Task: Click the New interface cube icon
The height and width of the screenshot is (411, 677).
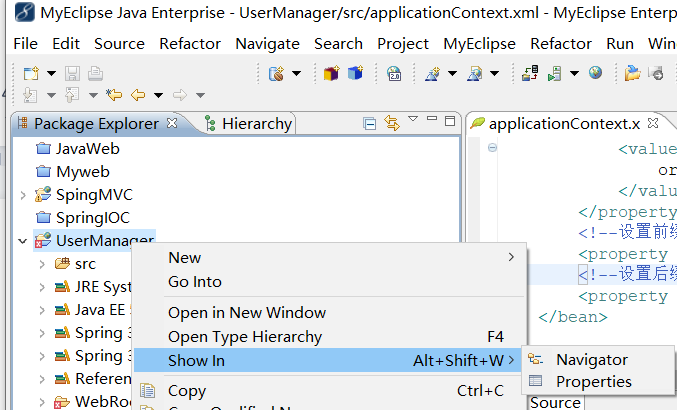Action: tap(355, 73)
